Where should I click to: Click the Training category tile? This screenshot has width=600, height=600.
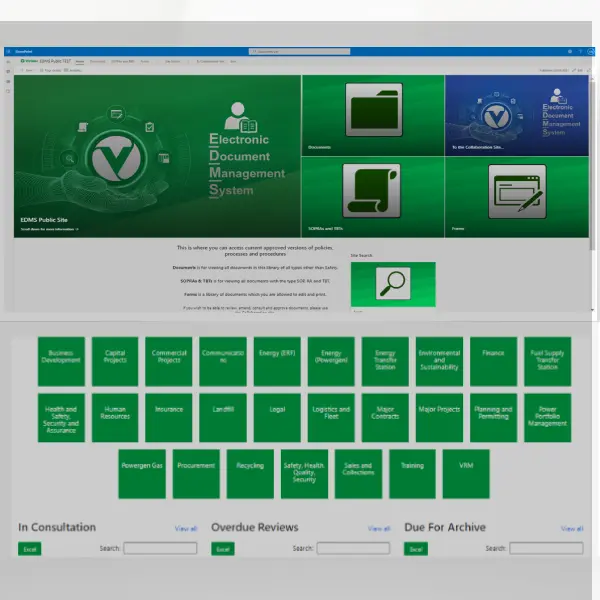[x=412, y=473]
